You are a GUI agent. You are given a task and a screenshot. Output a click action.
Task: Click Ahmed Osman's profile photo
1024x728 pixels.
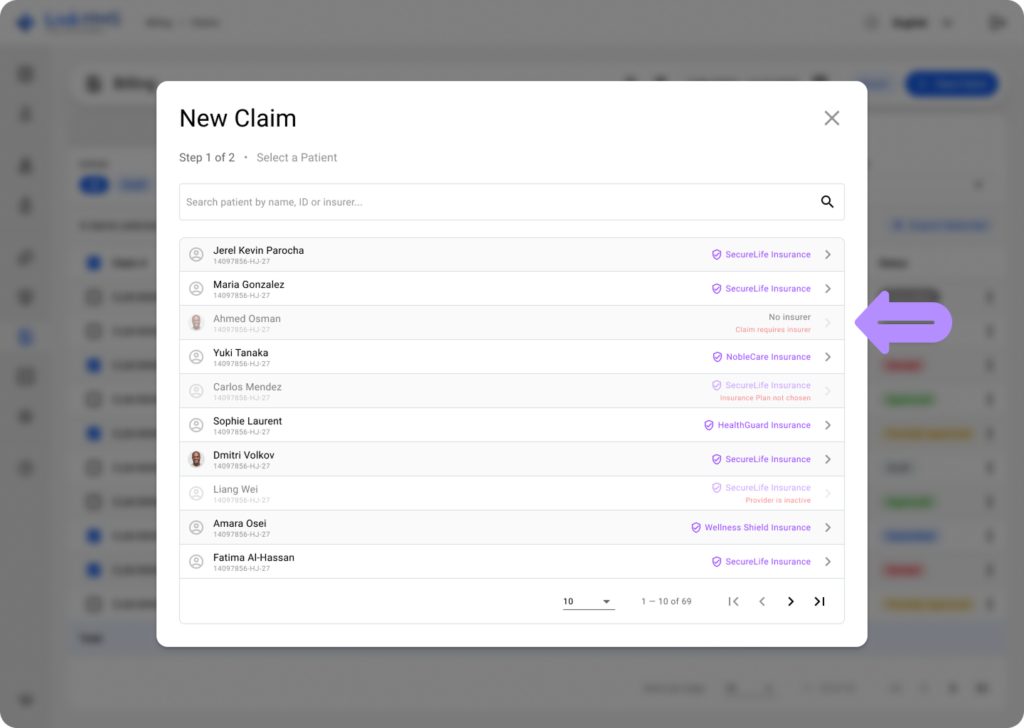pos(196,323)
